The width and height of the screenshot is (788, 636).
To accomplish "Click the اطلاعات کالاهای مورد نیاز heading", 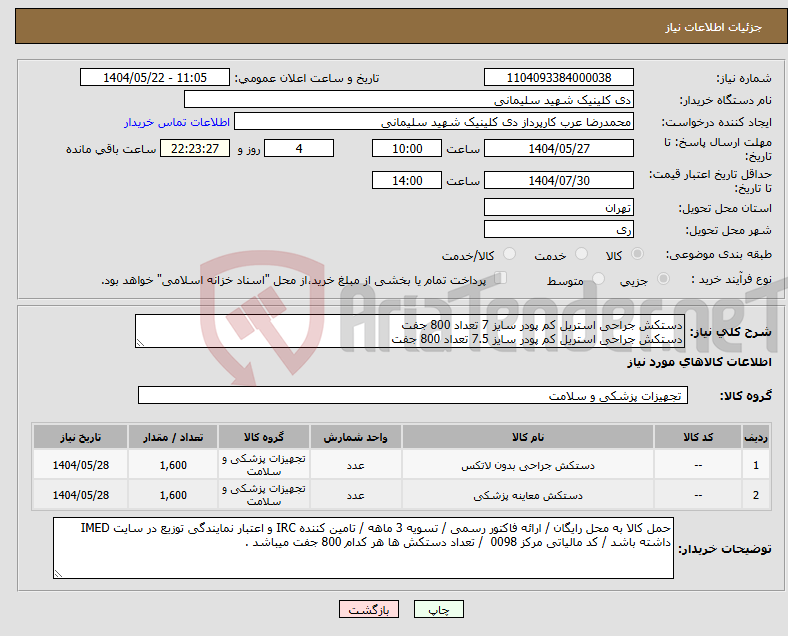I will tap(699, 362).
